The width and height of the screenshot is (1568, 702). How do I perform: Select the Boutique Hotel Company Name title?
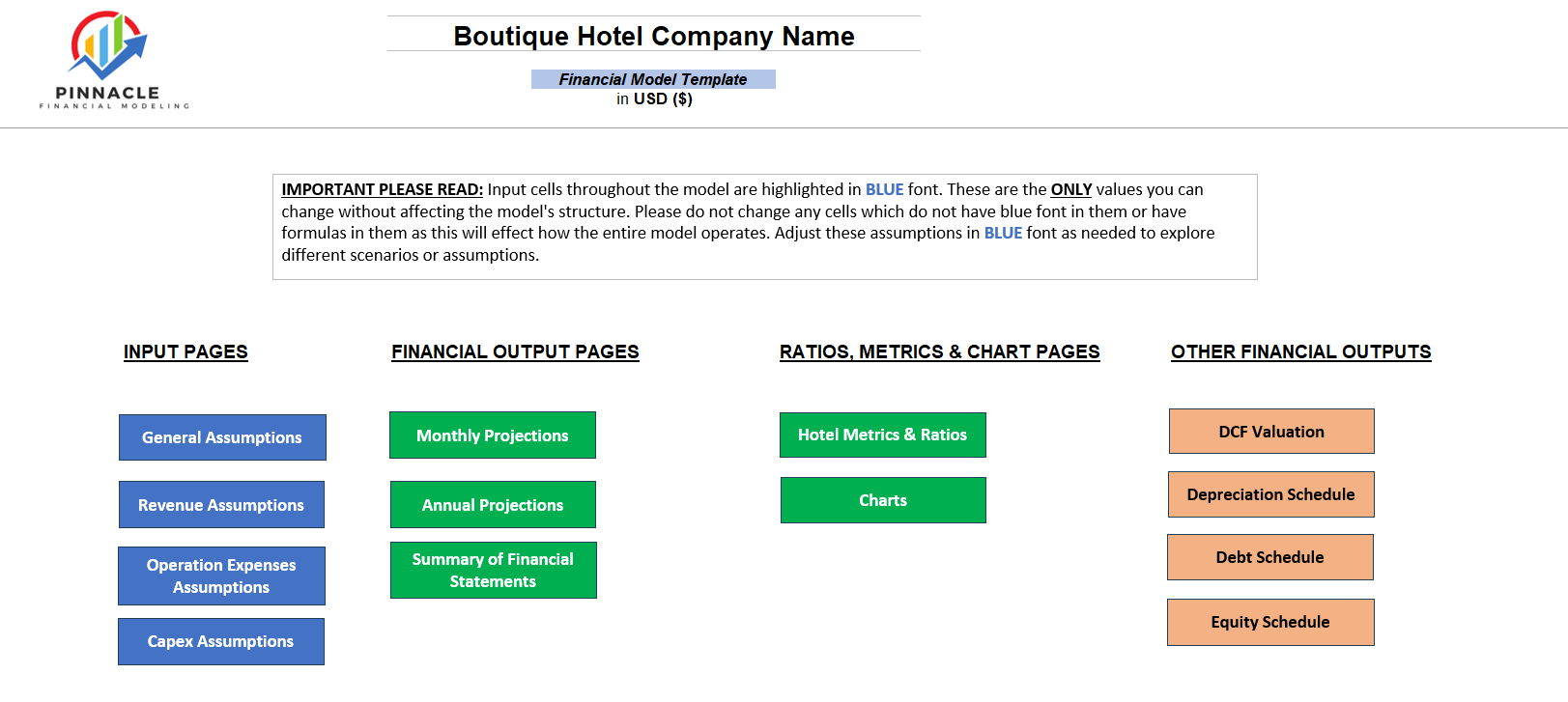(x=654, y=36)
